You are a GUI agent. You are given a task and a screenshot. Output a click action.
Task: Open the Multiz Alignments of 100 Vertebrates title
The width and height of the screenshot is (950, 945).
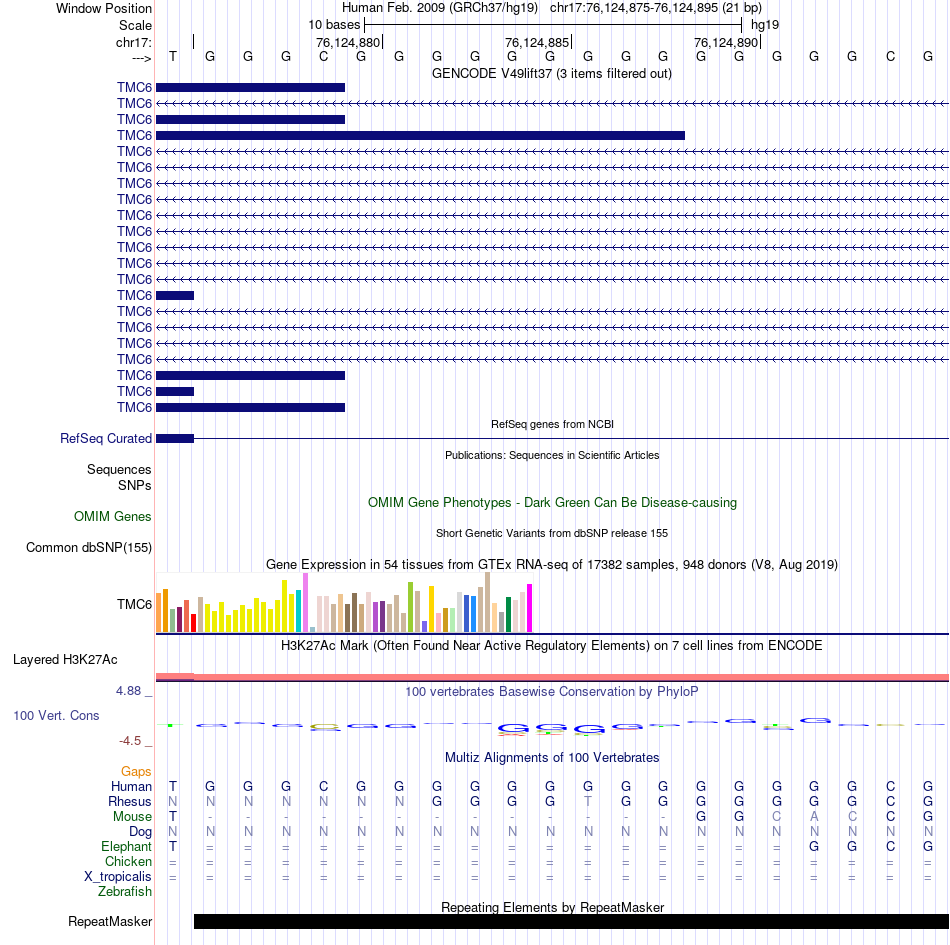(x=552, y=758)
